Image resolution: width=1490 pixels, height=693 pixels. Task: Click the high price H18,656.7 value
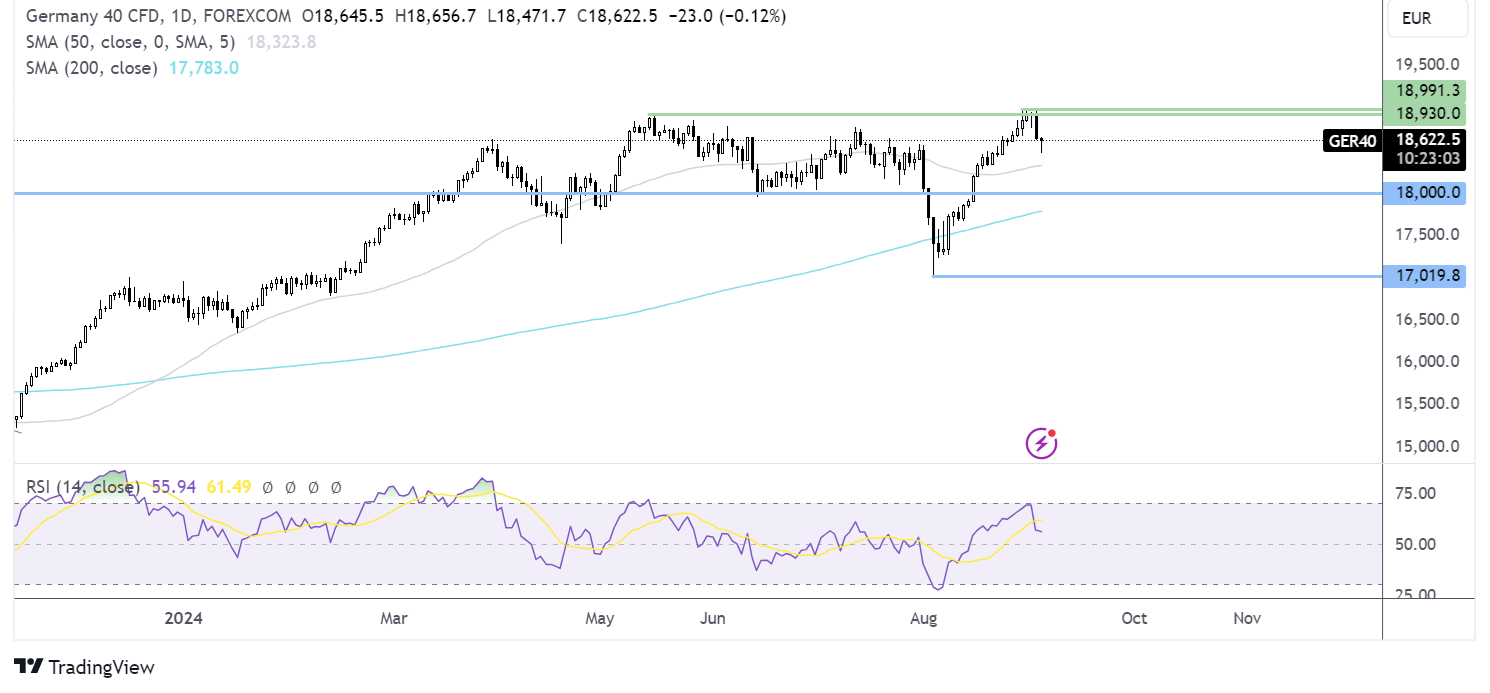click(436, 16)
